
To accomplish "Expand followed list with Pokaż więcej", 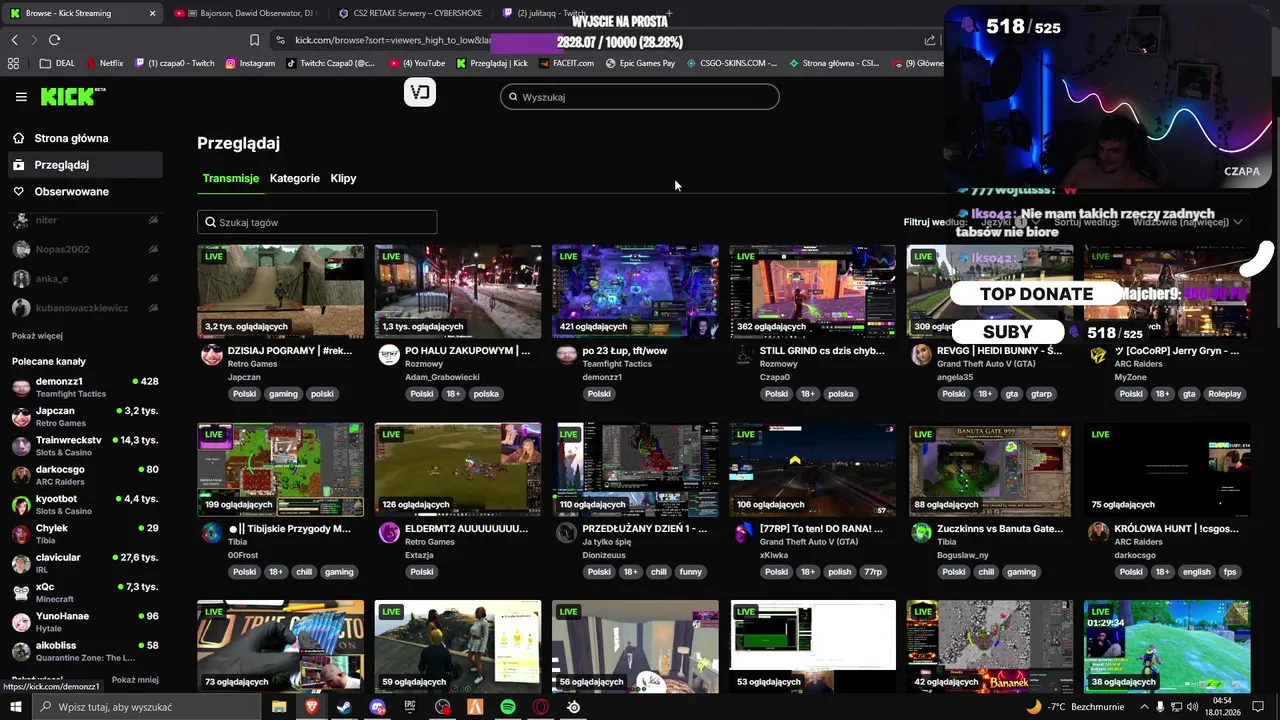I will coord(37,336).
